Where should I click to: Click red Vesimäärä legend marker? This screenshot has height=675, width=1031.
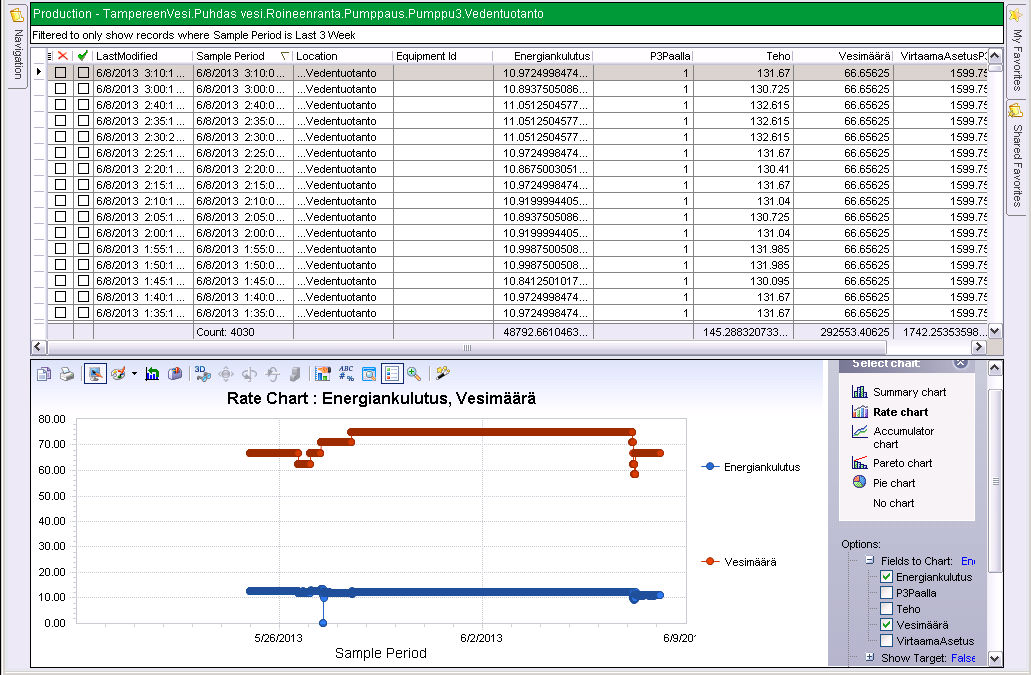point(709,561)
